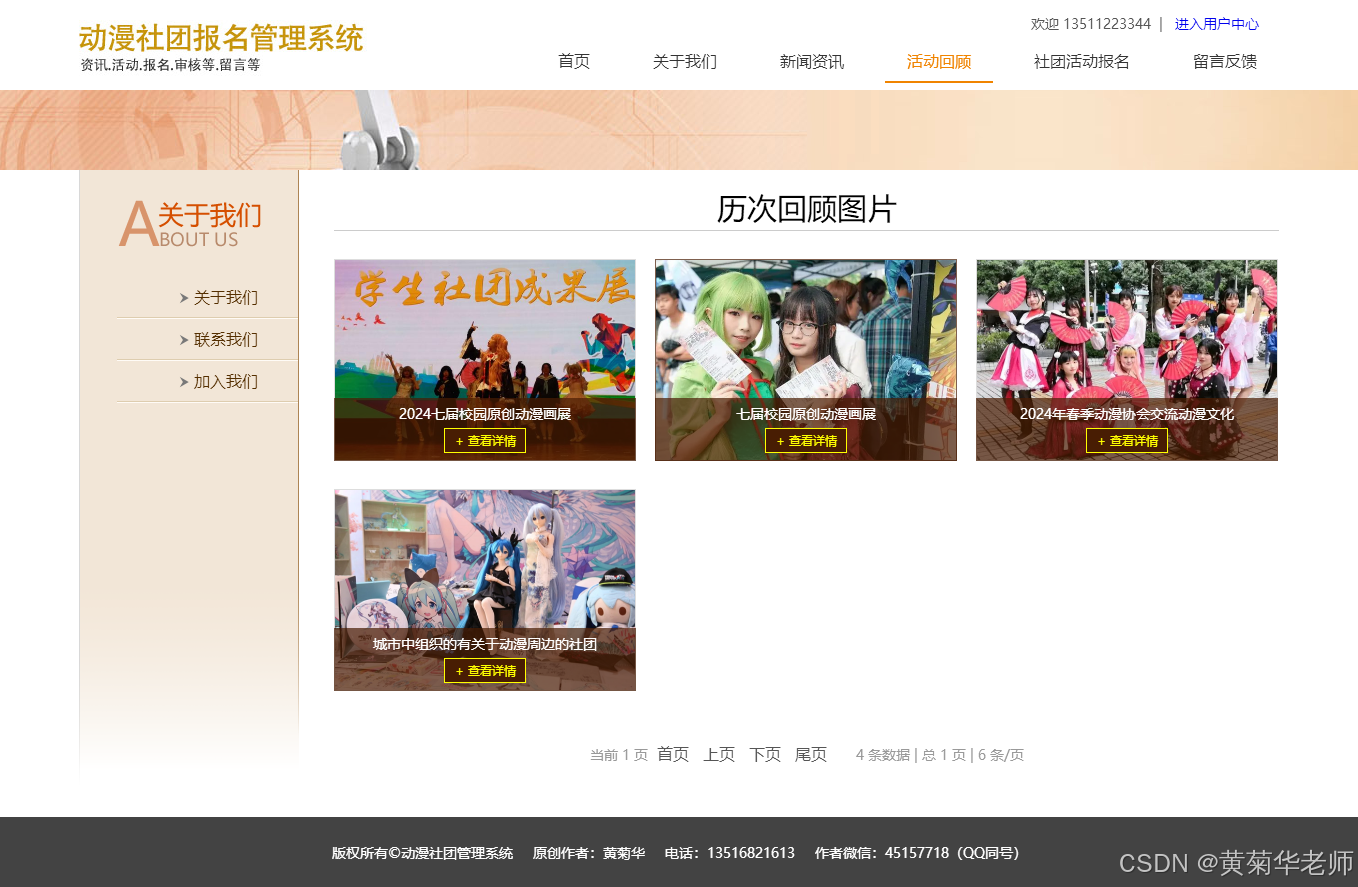The image size is (1358, 887).
Task: Click 上页 pagination link
Action: 719,754
